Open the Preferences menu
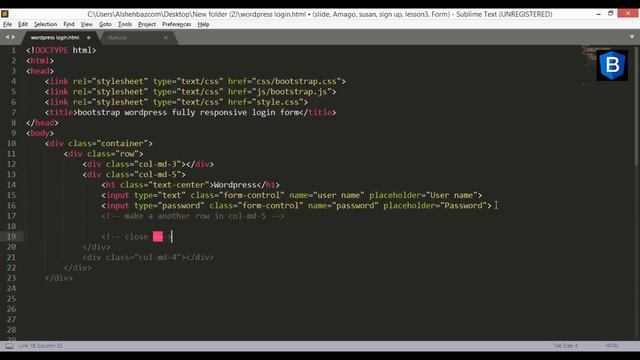This screenshot has height=360, width=640. [176, 24]
